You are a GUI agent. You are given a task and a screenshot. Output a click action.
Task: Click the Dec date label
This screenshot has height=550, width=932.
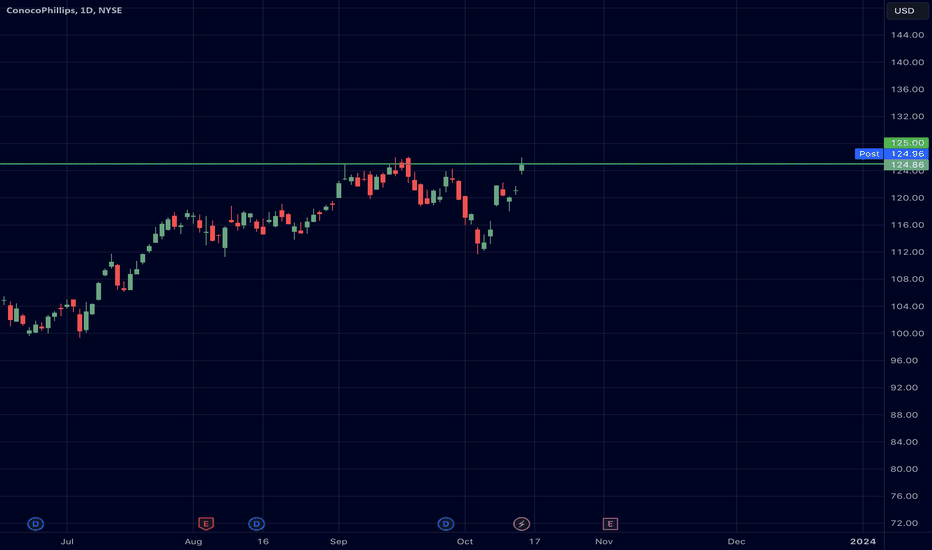[736, 542]
